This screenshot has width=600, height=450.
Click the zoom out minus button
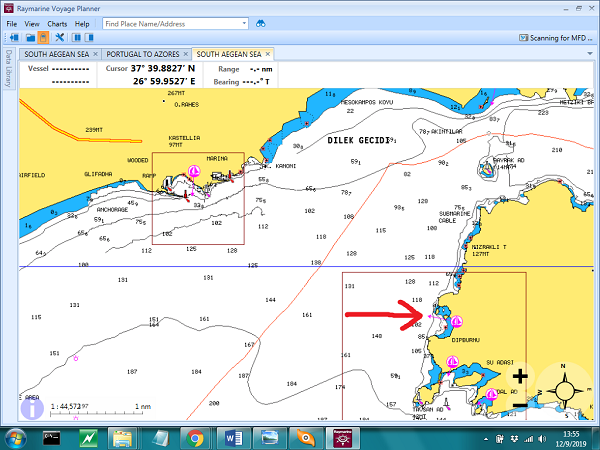coord(520,405)
